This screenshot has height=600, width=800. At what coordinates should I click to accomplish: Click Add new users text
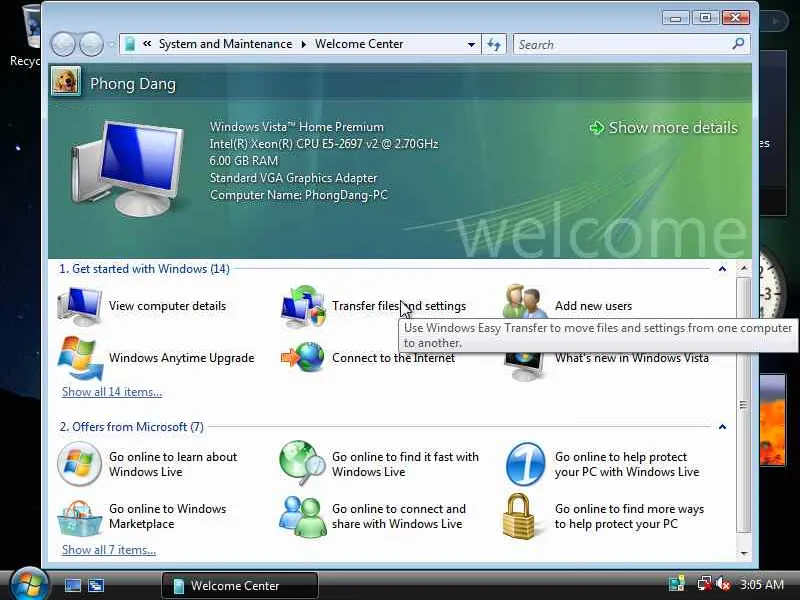593,306
